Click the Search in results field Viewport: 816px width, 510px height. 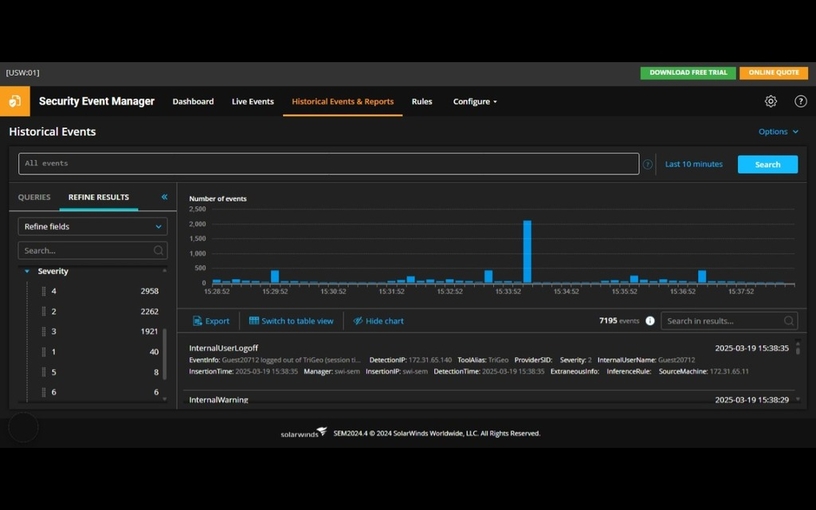729,321
